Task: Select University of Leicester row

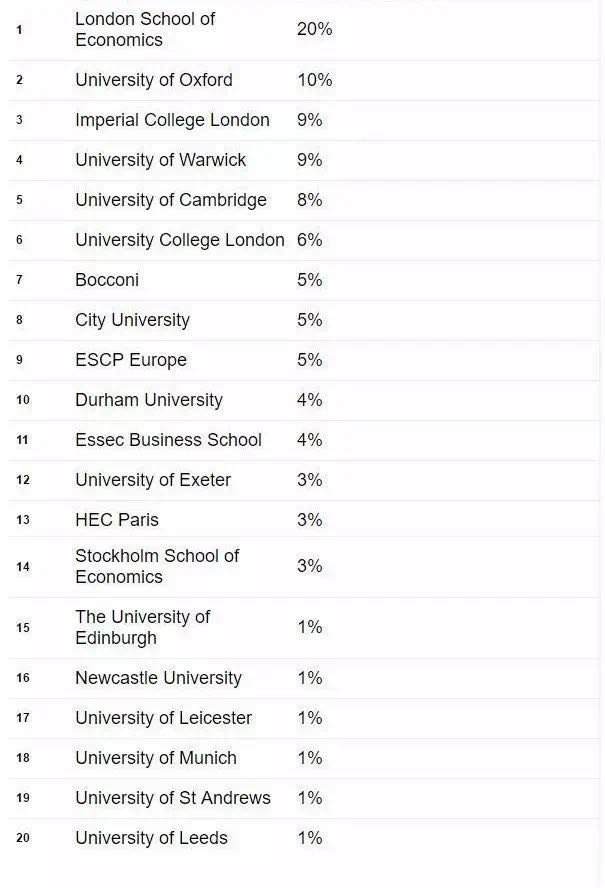Action: pyautogui.click(x=304, y=718)
